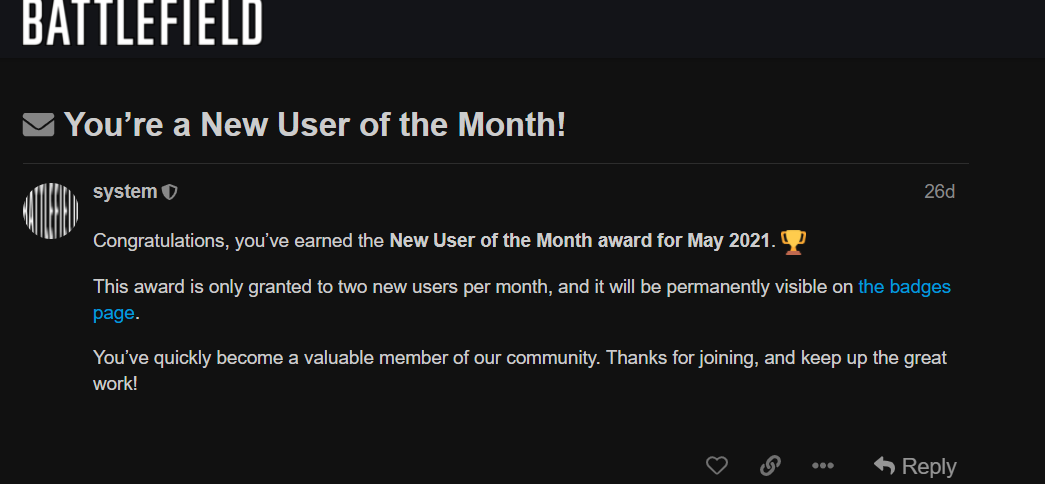Open the system username profile
Screen dimensions: 1045x484
[125, 192]
